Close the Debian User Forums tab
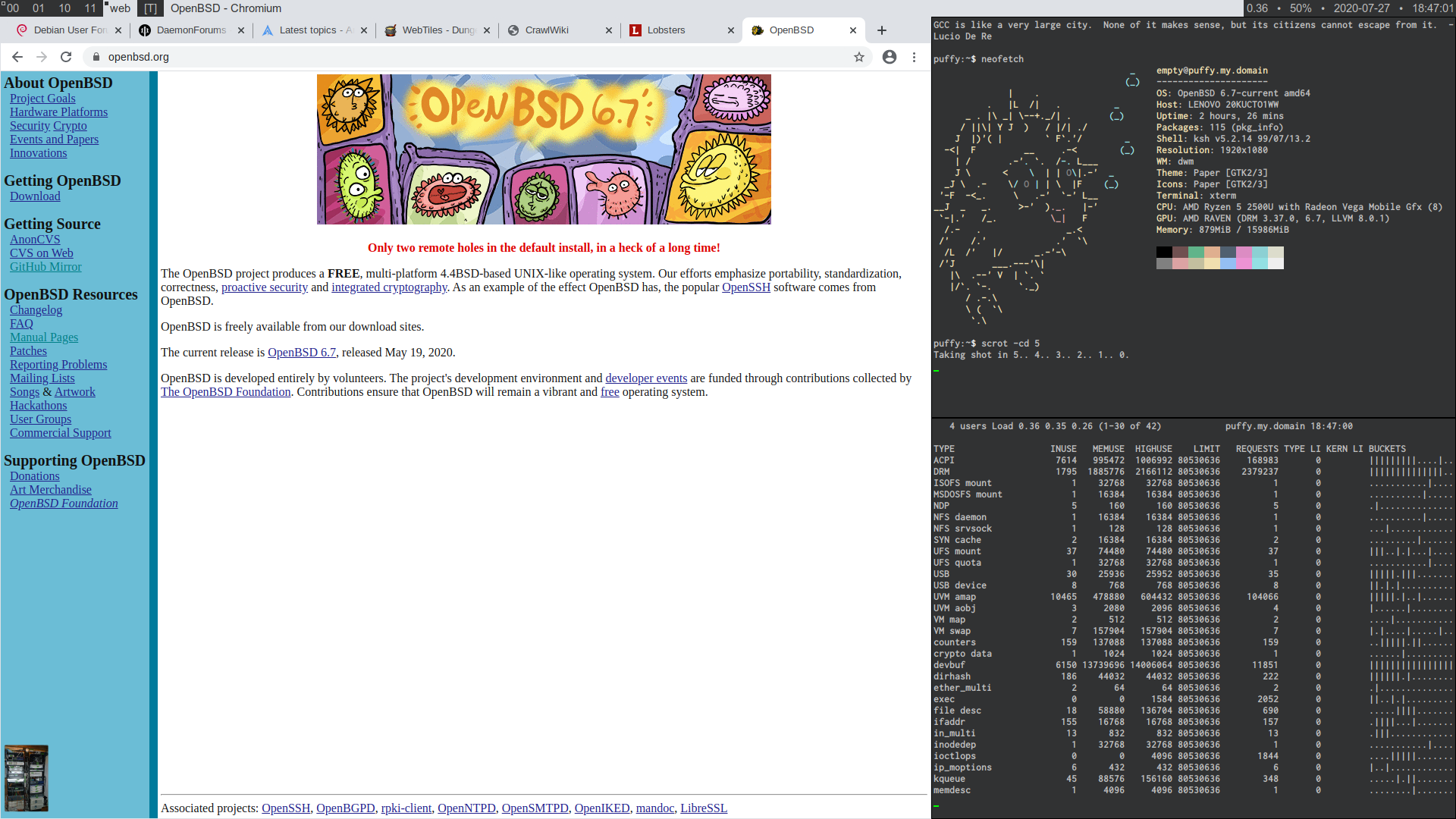1456x819 pixels. pyautogui.click(x=118, y=30)
